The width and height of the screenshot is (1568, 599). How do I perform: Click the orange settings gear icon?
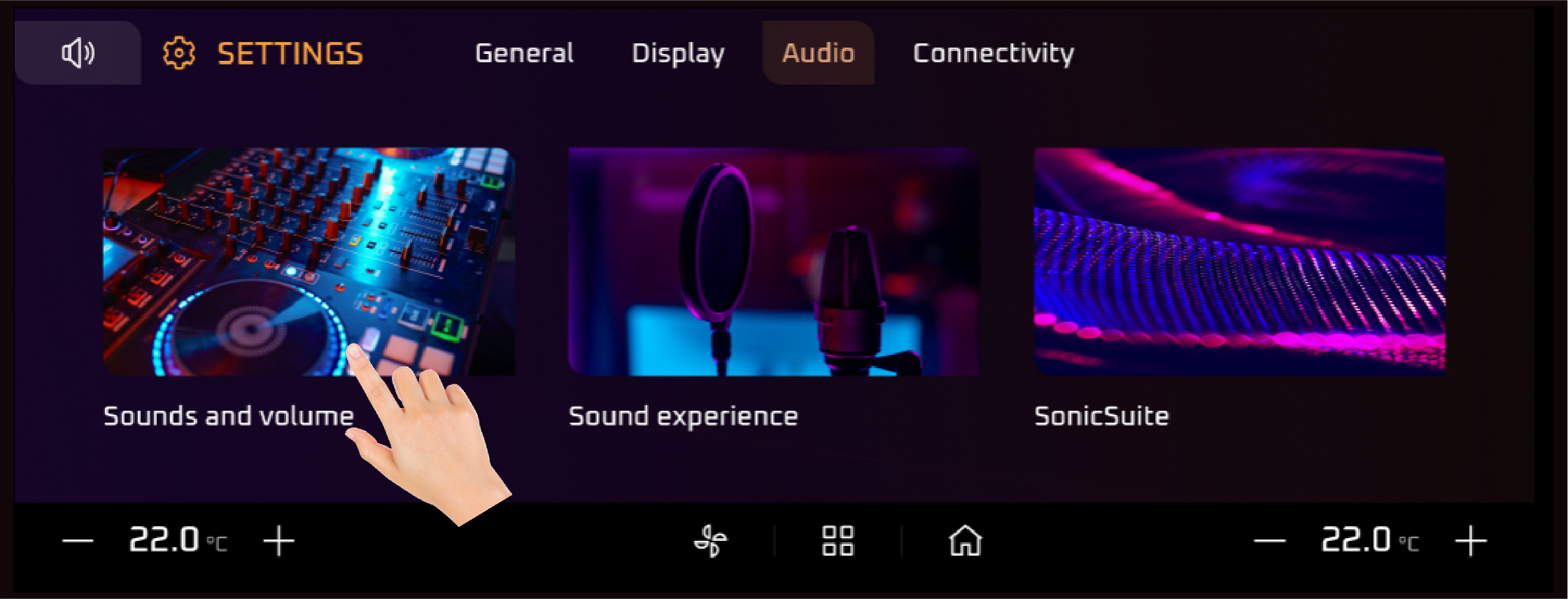click(178, 53)
